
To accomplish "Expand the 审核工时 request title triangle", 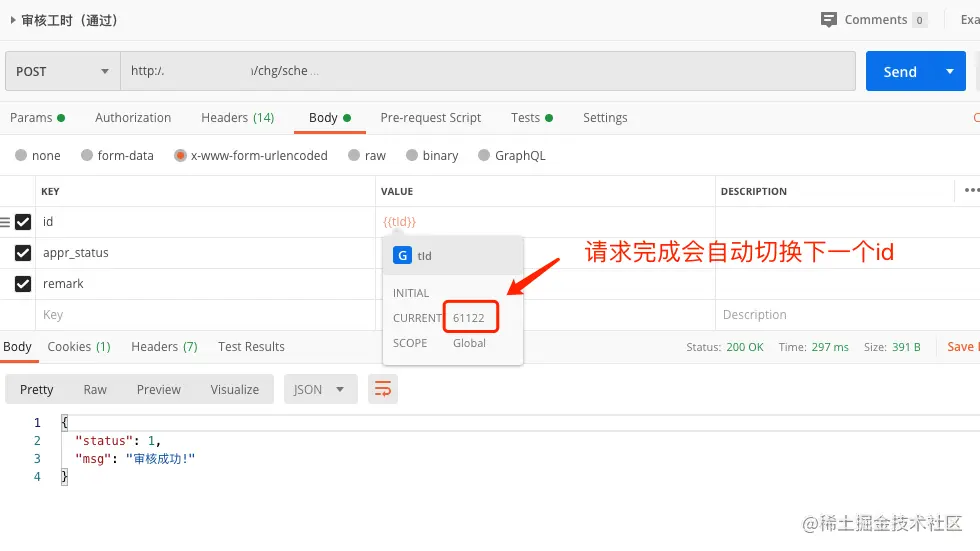I will click(x=12, y=20).
